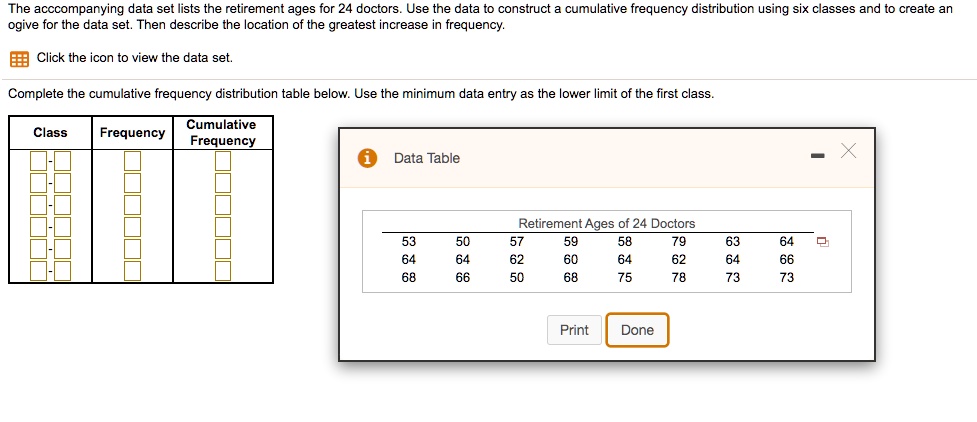Focus the fifth row Cumulative Frequency box
Viewport: 977px width, 422px height.
click(222, 248)
